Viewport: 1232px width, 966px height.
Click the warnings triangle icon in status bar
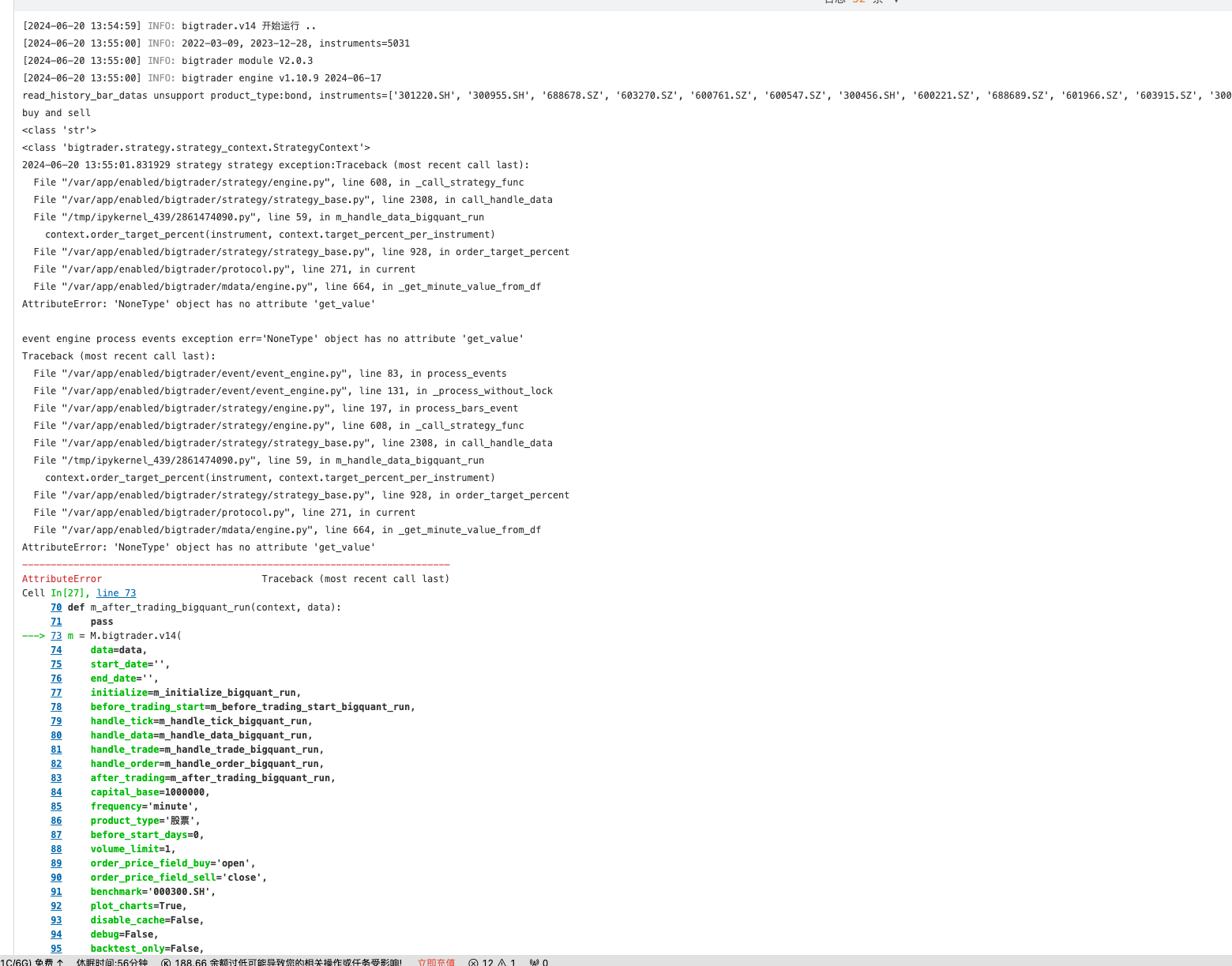(x=501, y=962)
